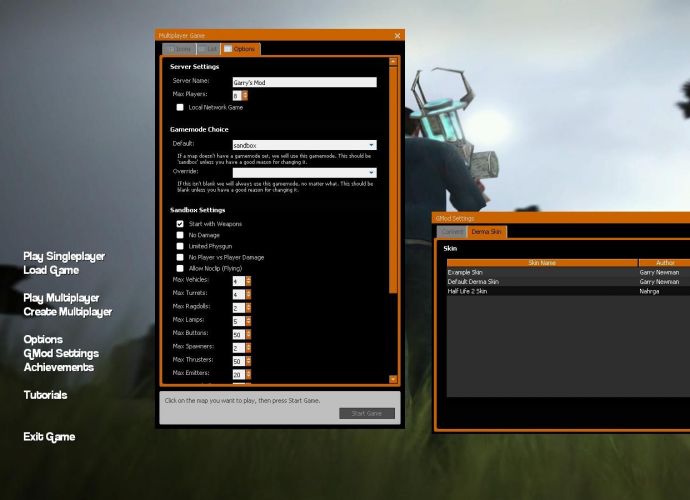Open the Default gamemode dropdown
Image resolution: width=690 pixels, height=500 pixels.
305,145
